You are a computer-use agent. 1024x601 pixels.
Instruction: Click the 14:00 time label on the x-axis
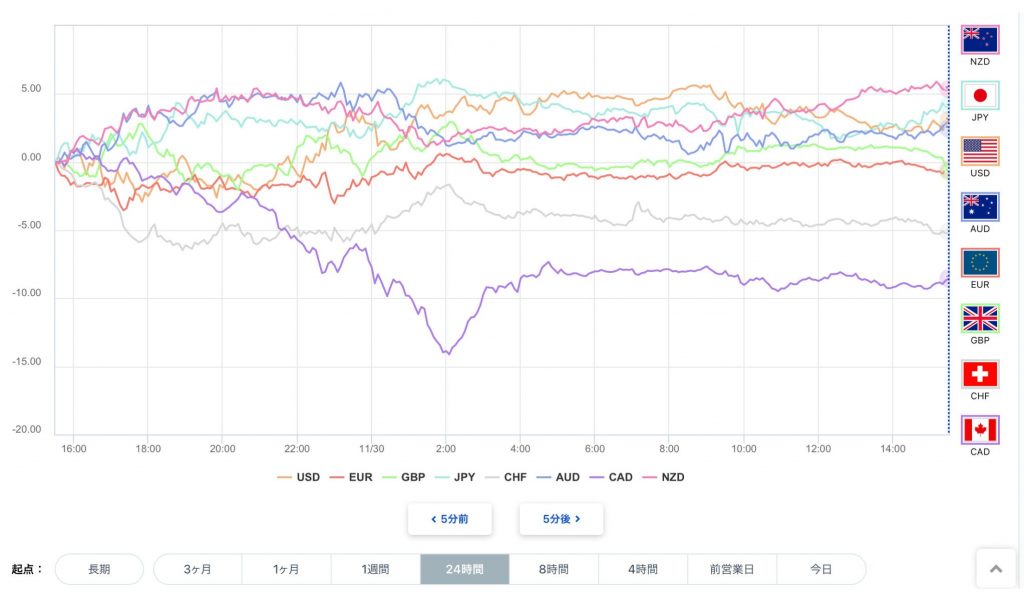pyautogui.click(x=893, y=449)
